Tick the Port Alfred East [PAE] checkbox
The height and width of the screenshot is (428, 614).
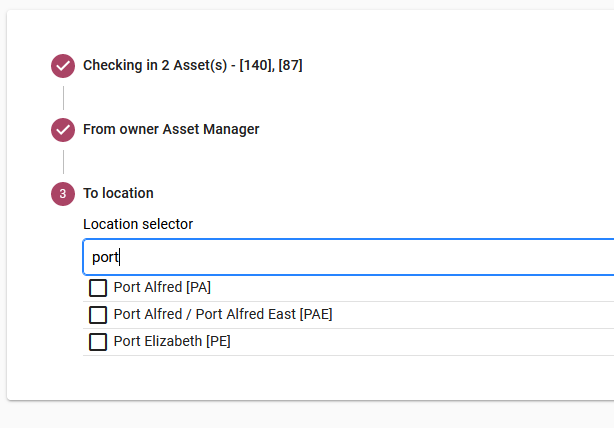pyautogui.click(x=98, y=315)
